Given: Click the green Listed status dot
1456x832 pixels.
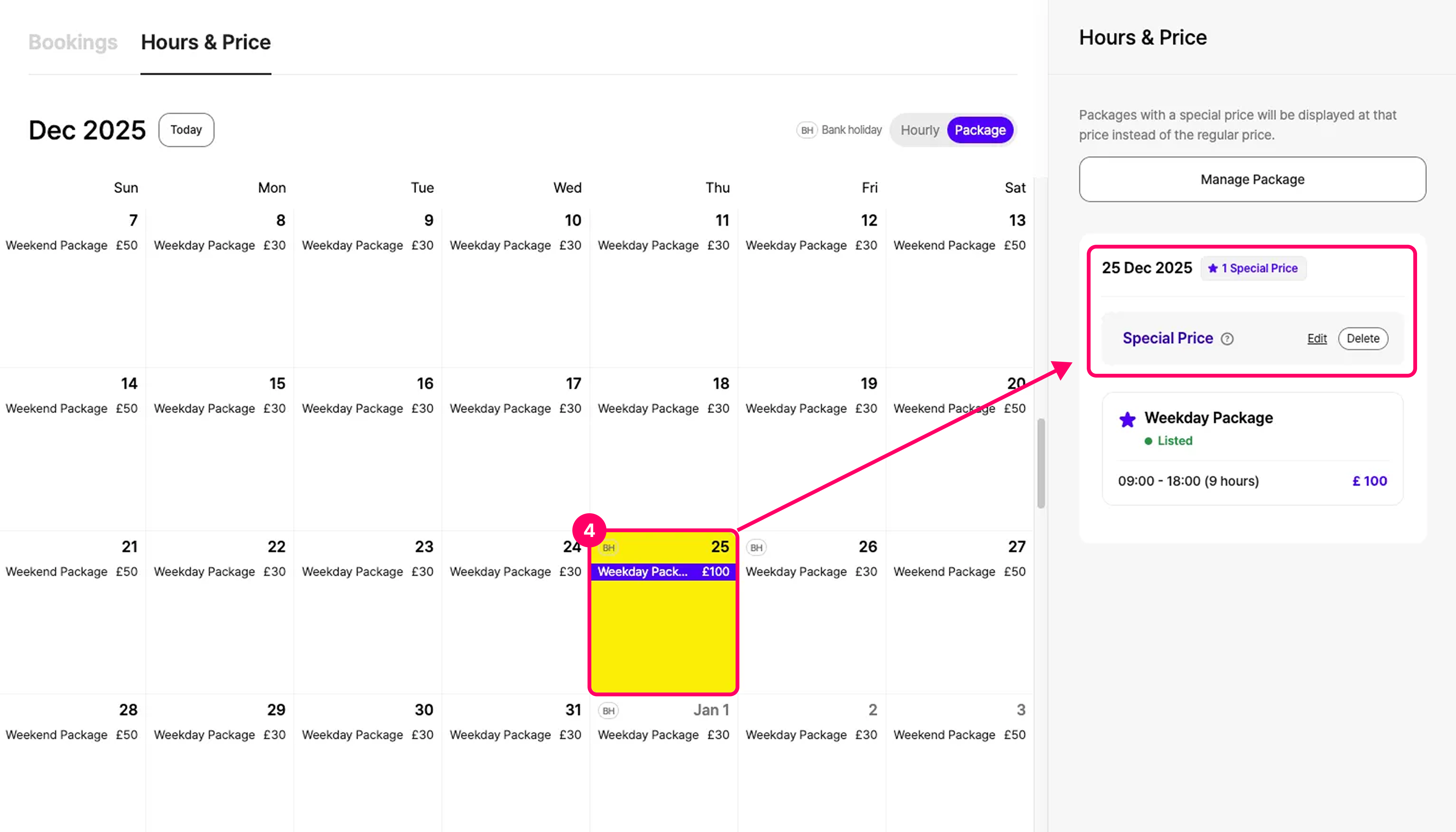Looking at the screenshot, I should [1148, 441].
